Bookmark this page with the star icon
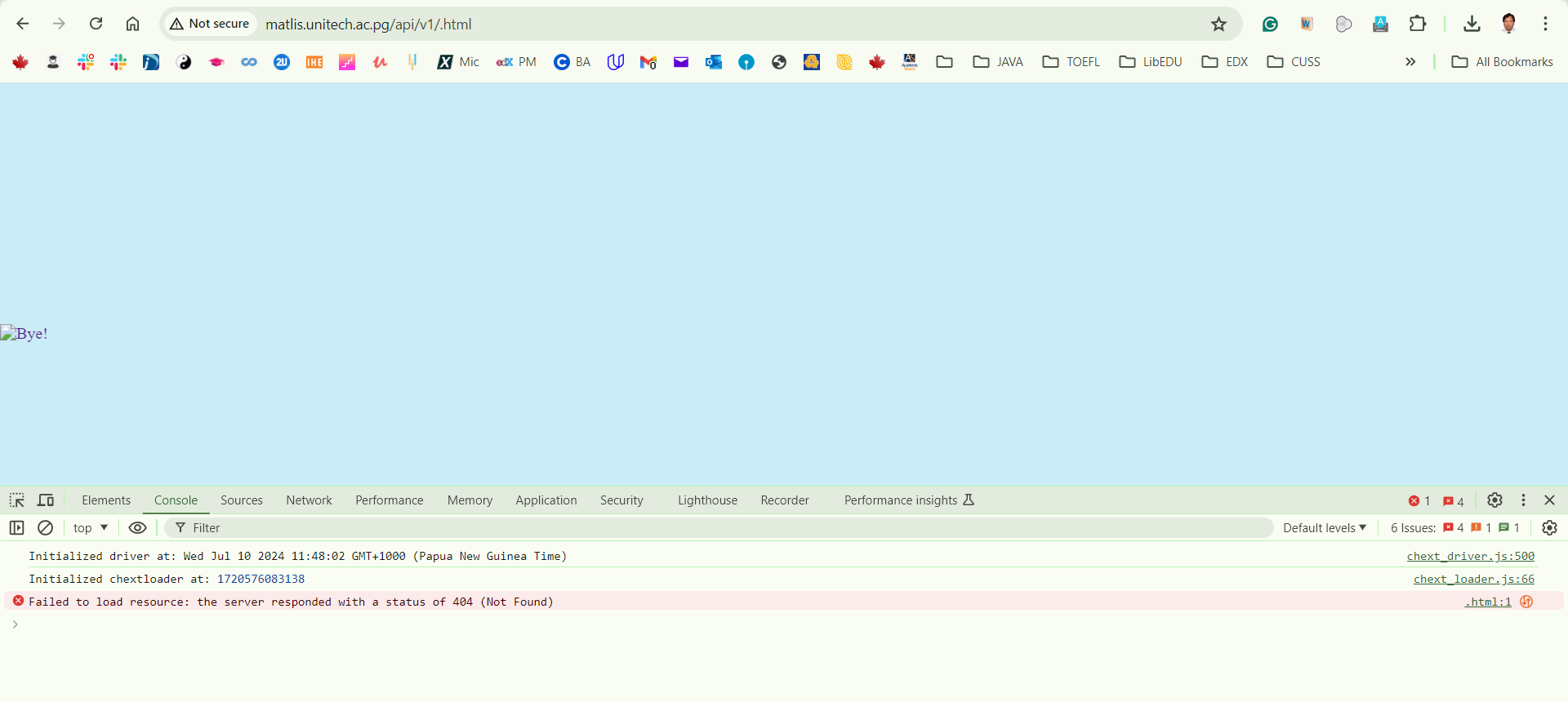The height and width of the screenshot is (702, 1568). pyautogui.click(x=1218, y=24)
